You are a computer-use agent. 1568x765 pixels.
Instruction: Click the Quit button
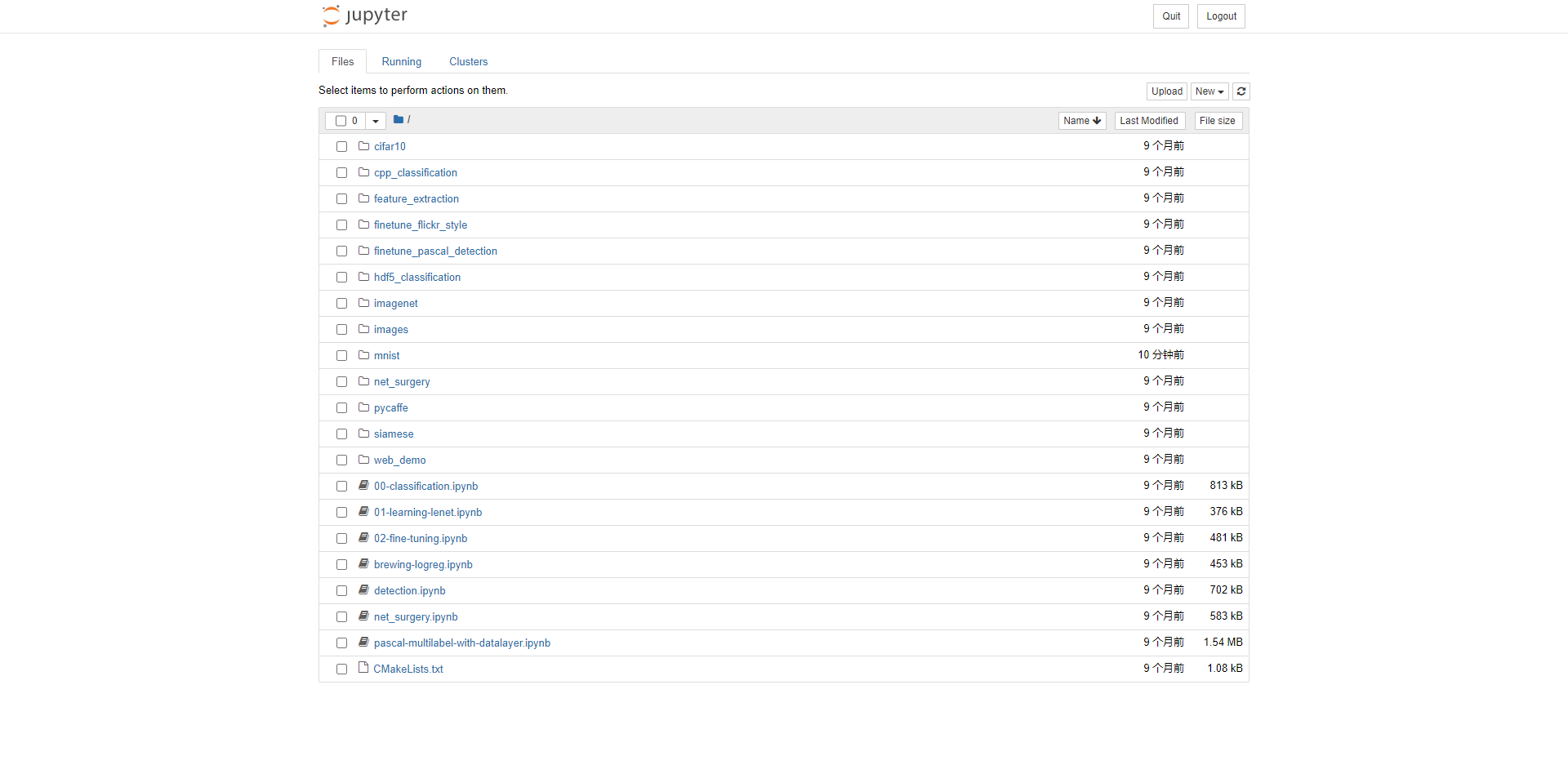pyautogui.click(x=1171, y=16)
